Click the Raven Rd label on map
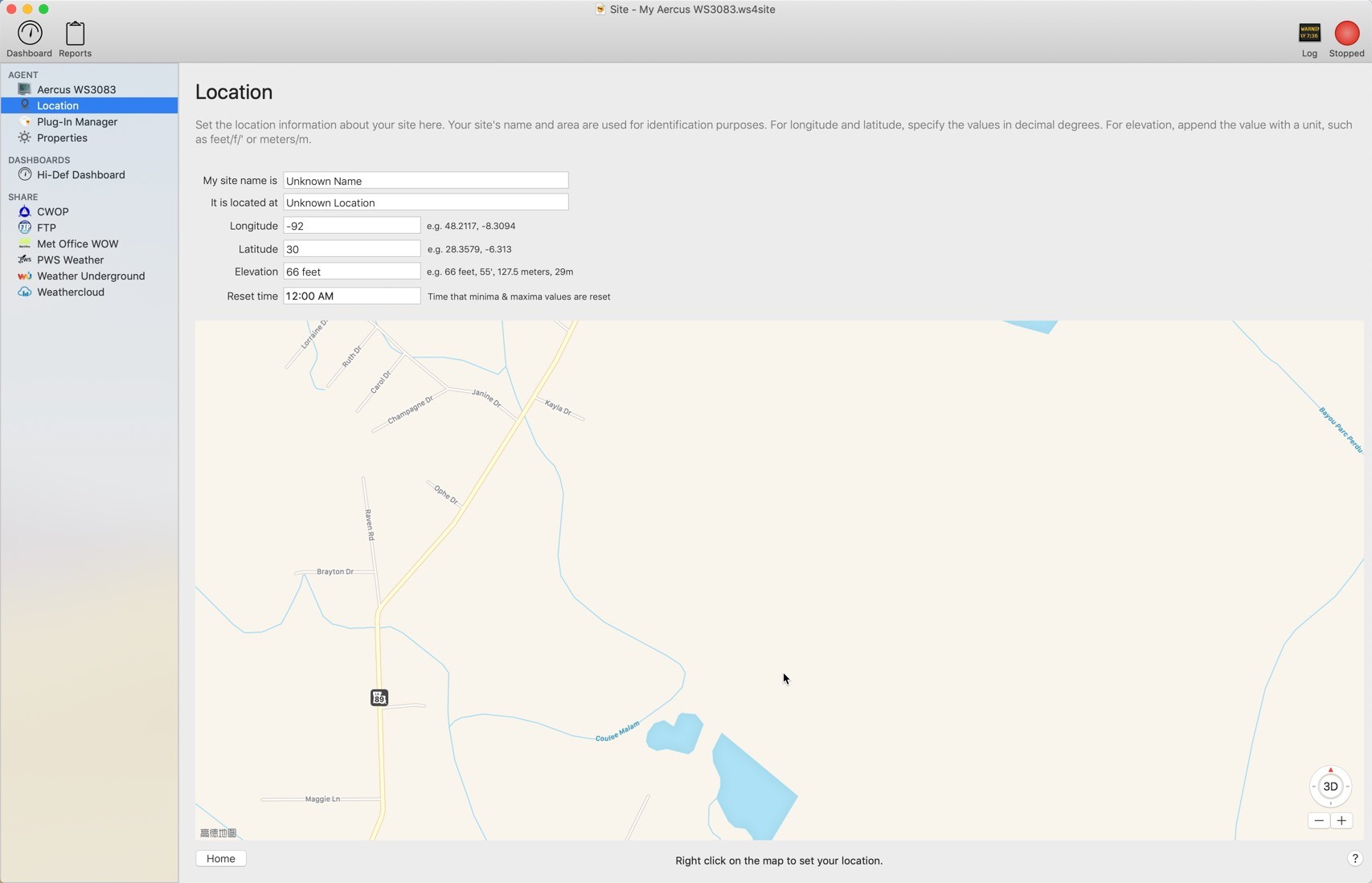The width and height of the screenshot is (1372, 883). [x=370, y=525]
